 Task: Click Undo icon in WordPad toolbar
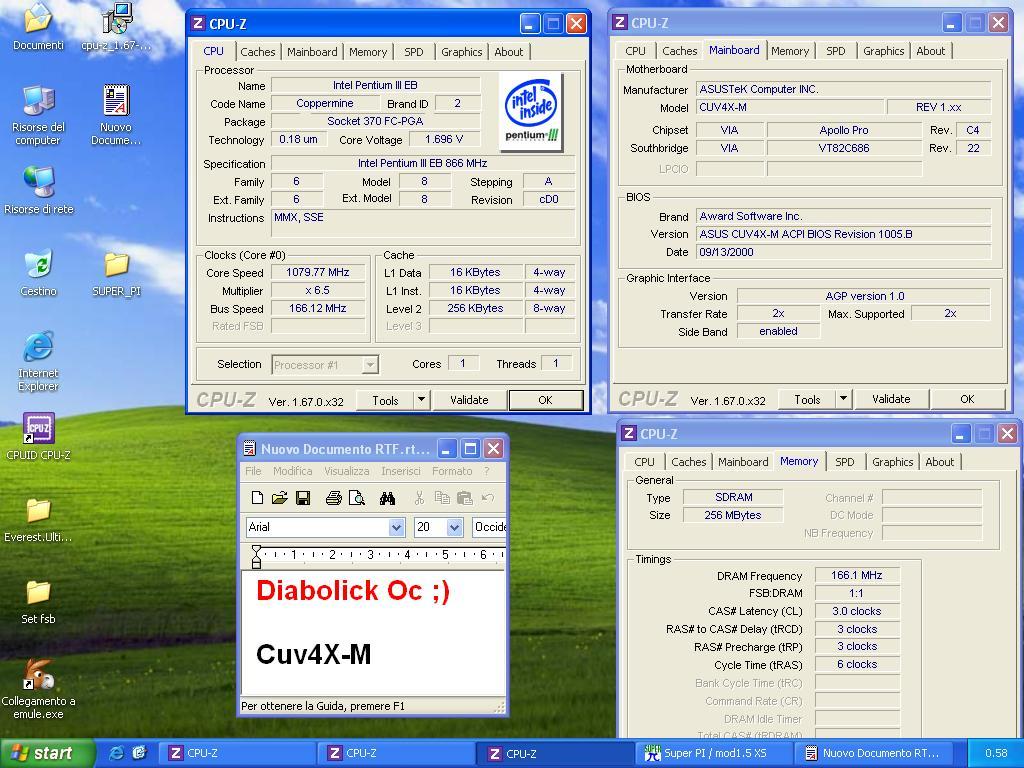pyautogui.click(x=487, y=498)
